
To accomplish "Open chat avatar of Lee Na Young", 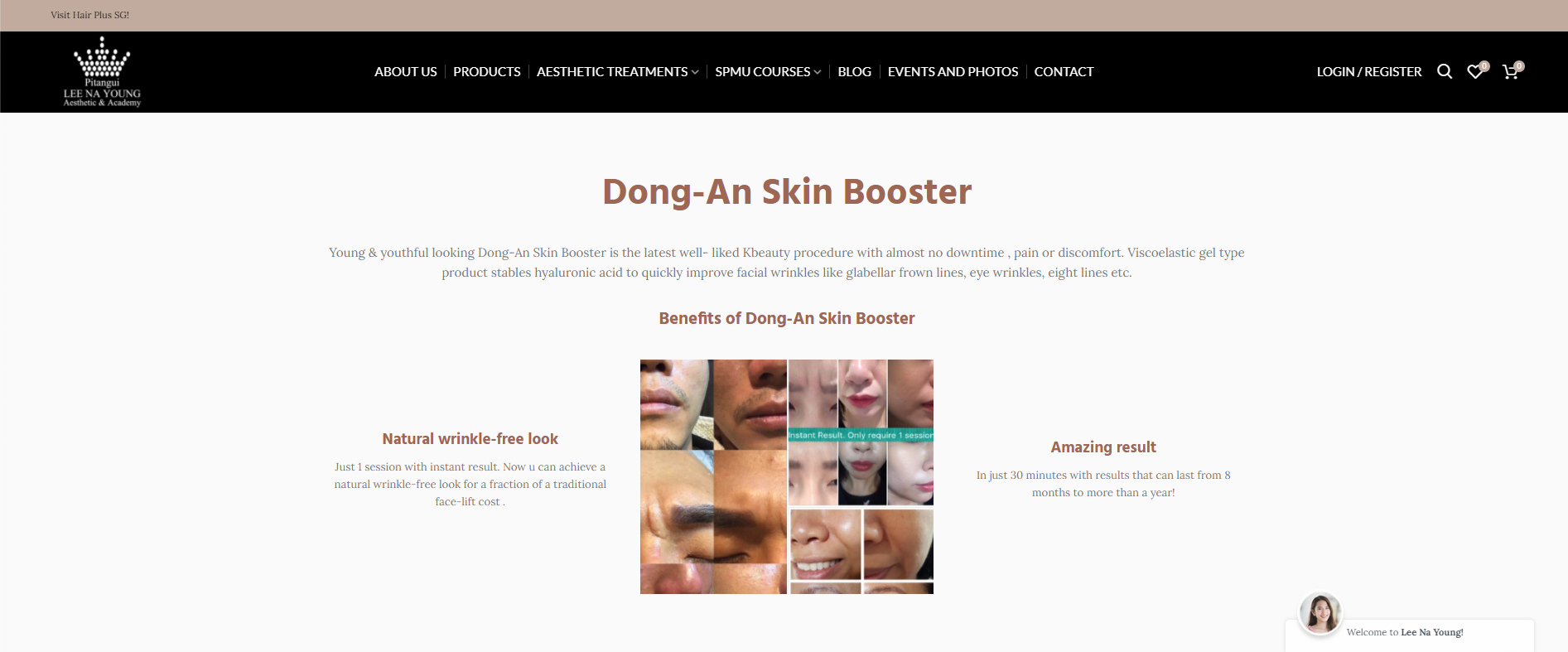I will coord(1320,614).
